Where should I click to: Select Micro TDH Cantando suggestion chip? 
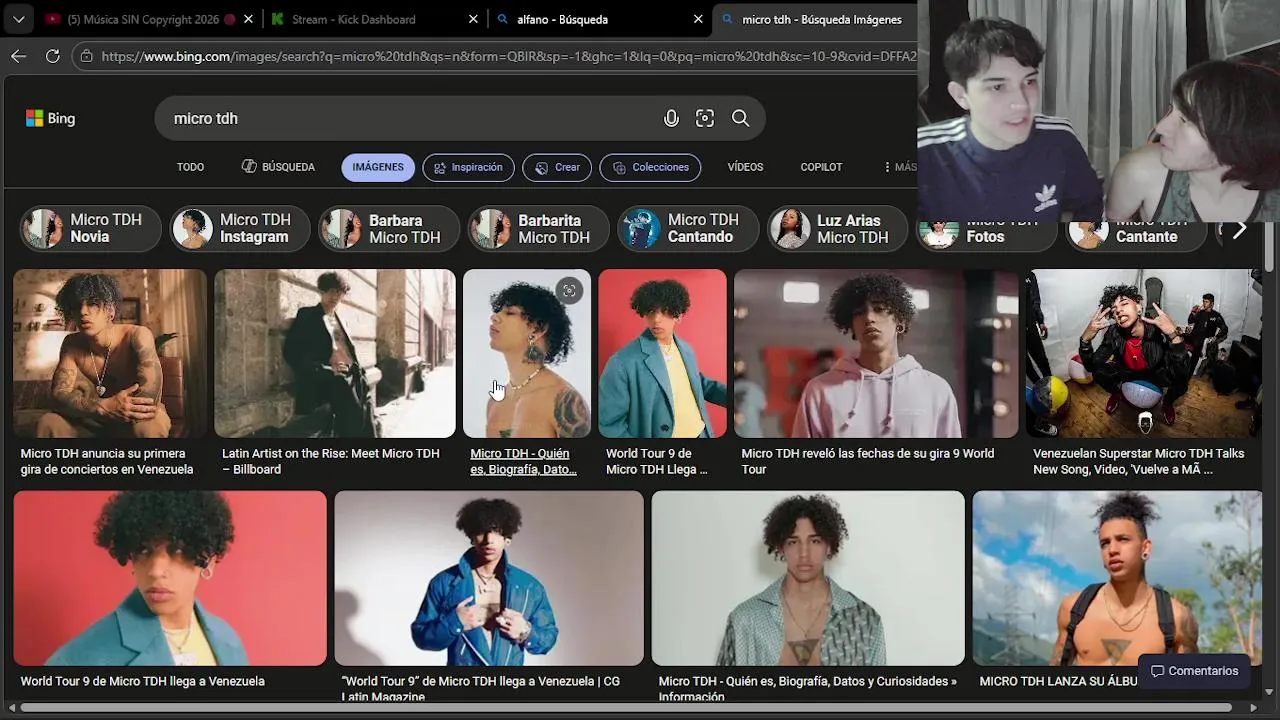pyautogui.click(x=688, y=229)
